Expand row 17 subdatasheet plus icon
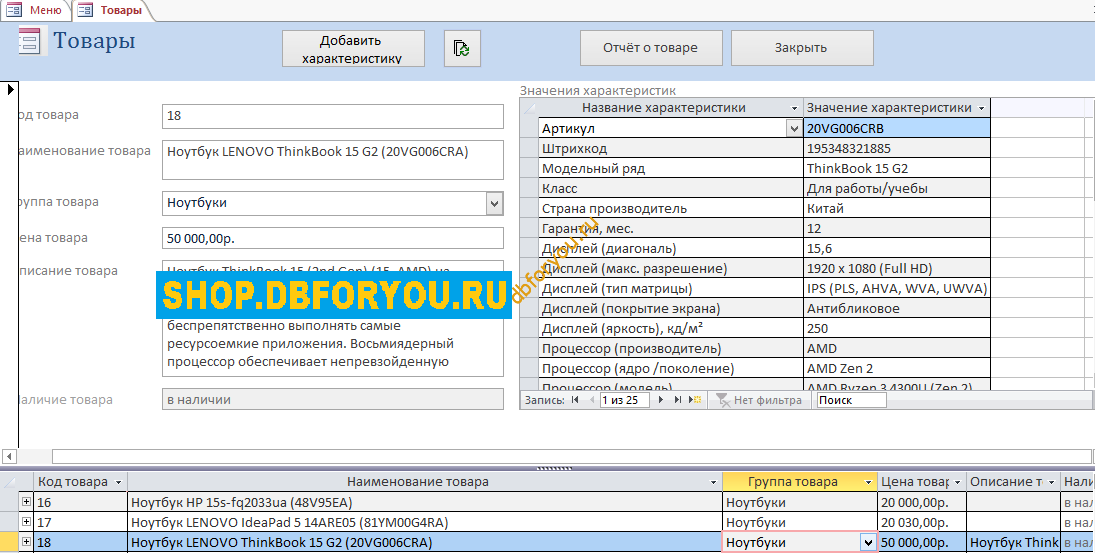This screenshot has height=553, width=1095. coord(26,522)
